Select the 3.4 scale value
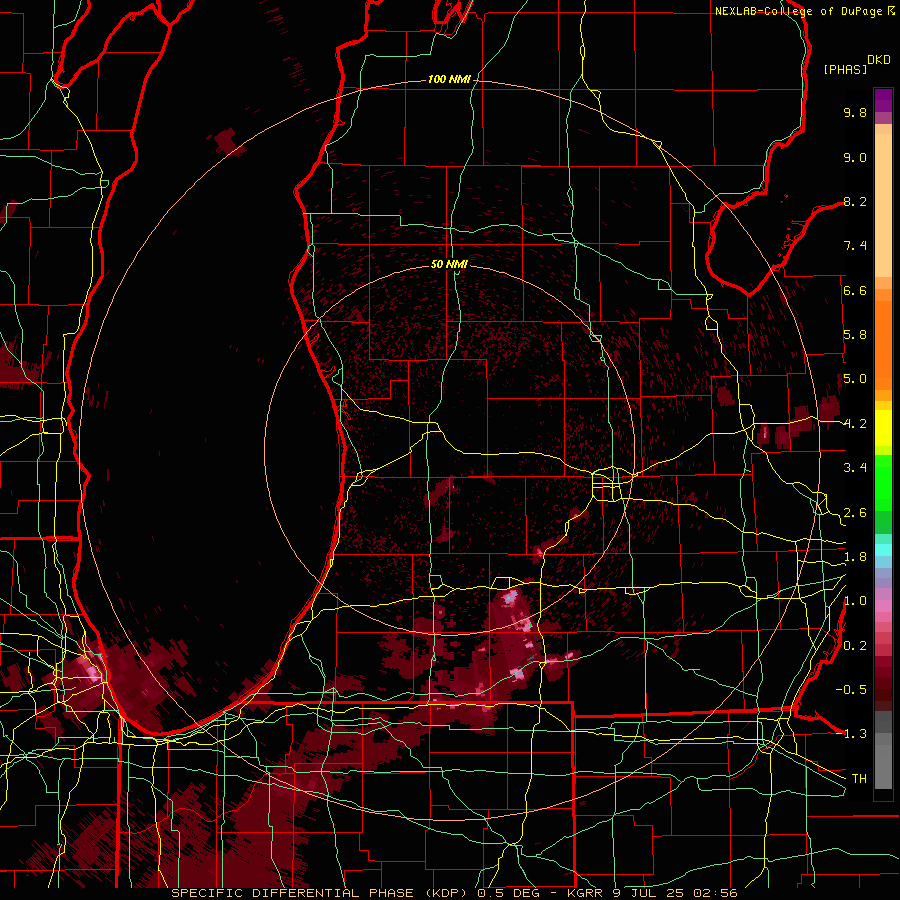900x900 pixels. (855, 468)
